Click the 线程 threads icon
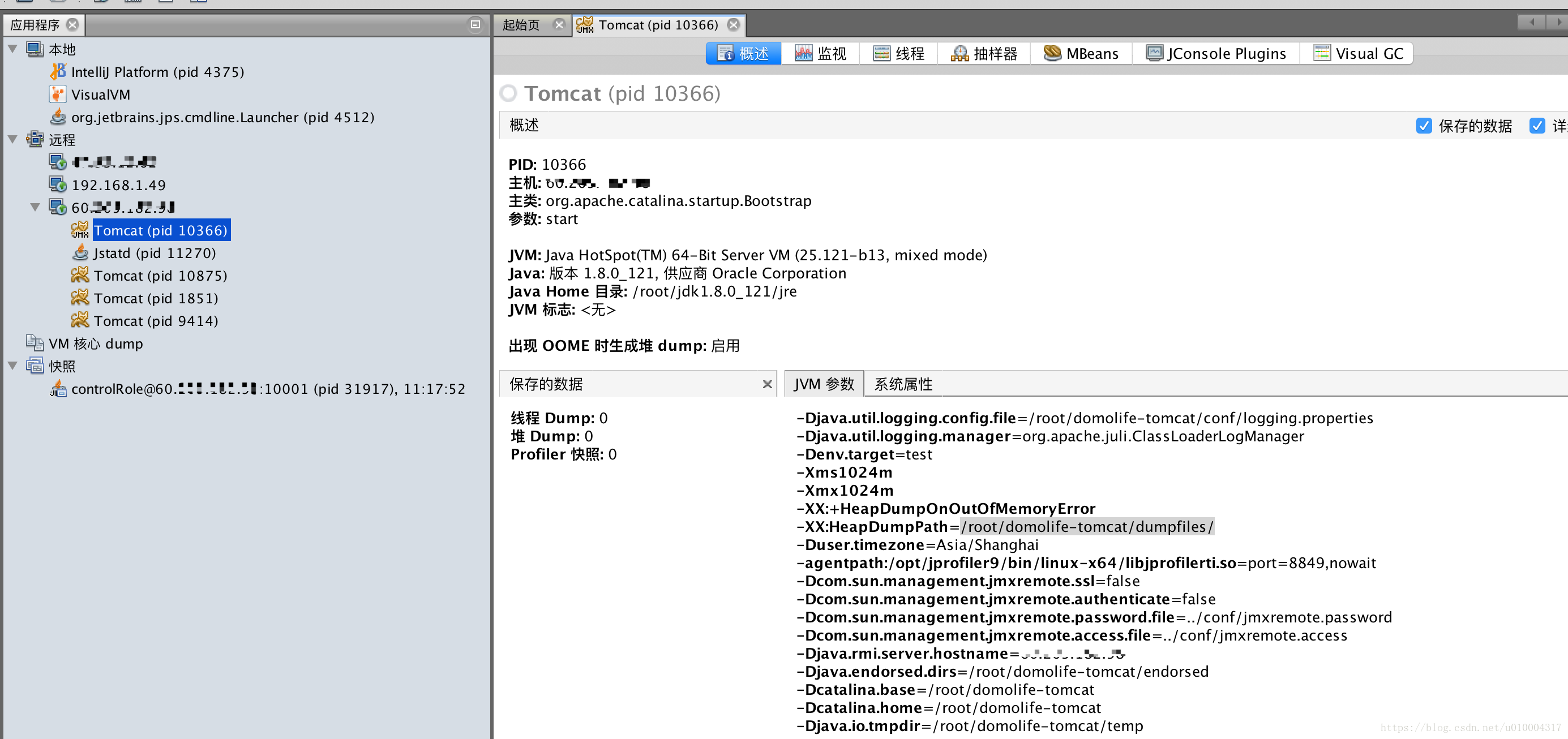Image resolution: width=1568 pixels, height=739 pixels. [881, 54]
